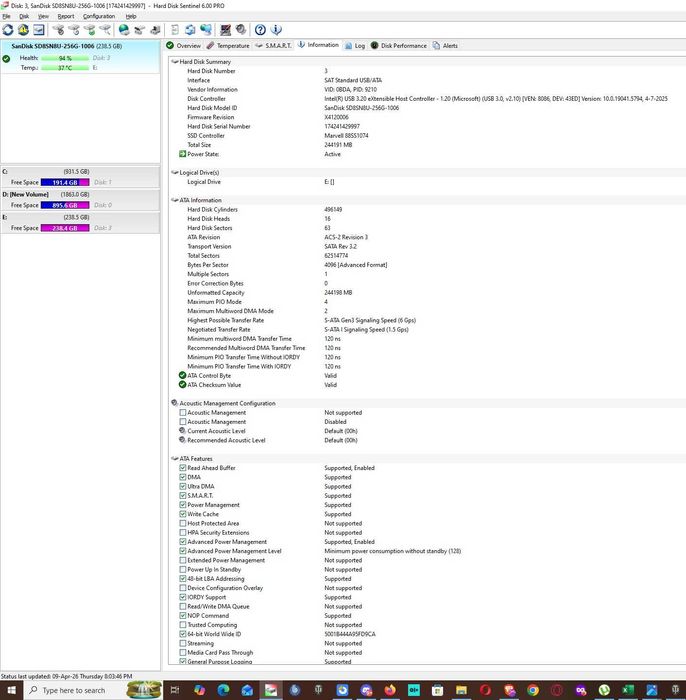
Task: Click the disk test icon with green mark
Action: pyautogui.click(x=89, y=30)
